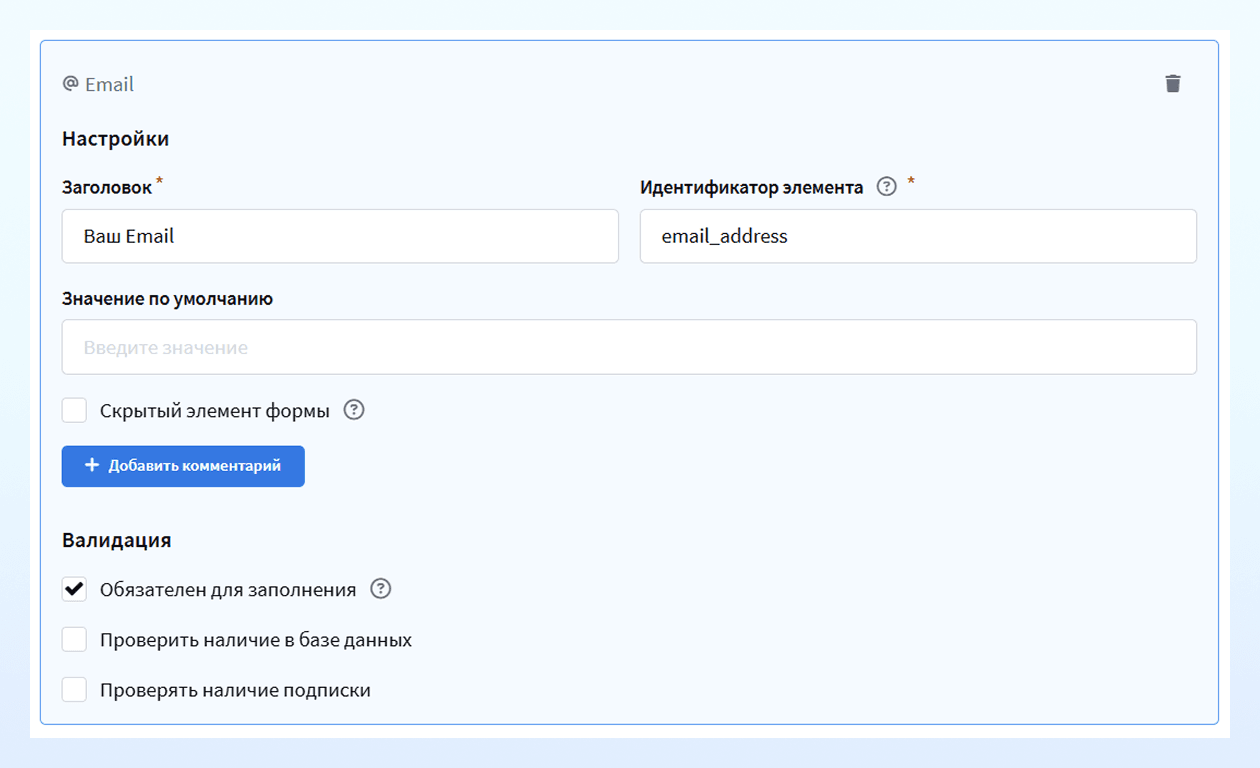Delete the Email element with trash icon

(1173, 84)
